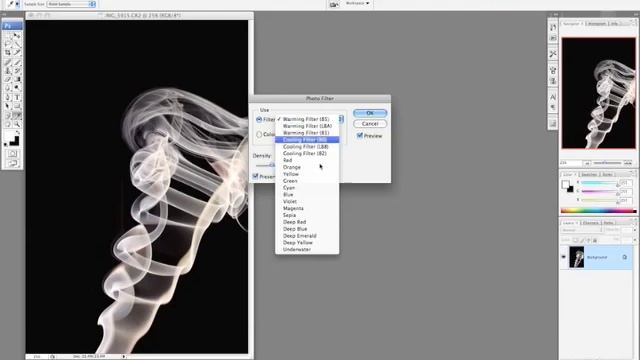Image resolution: width=640 pixels, height=360 pixels.
Task: Select the Type tool
Action: click(x=17, y=98)
